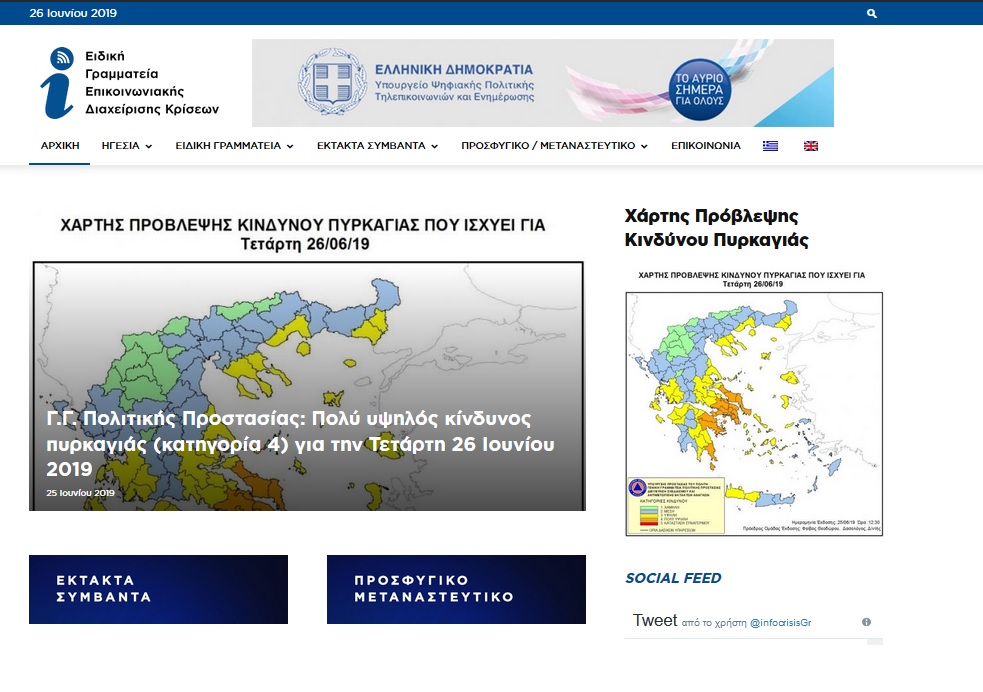Expand the arrow next to ΠΡΟΣΦΥΓΙΚΟ / ΜΕΤΑΝΑΣΤΕΥΤΙΚΟ
Screen dimensions: 983x692
pos(644,146)
